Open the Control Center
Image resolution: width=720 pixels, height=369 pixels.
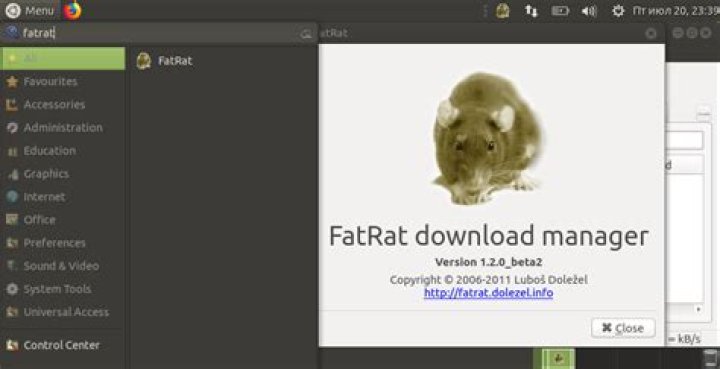[x=62, y=345]
